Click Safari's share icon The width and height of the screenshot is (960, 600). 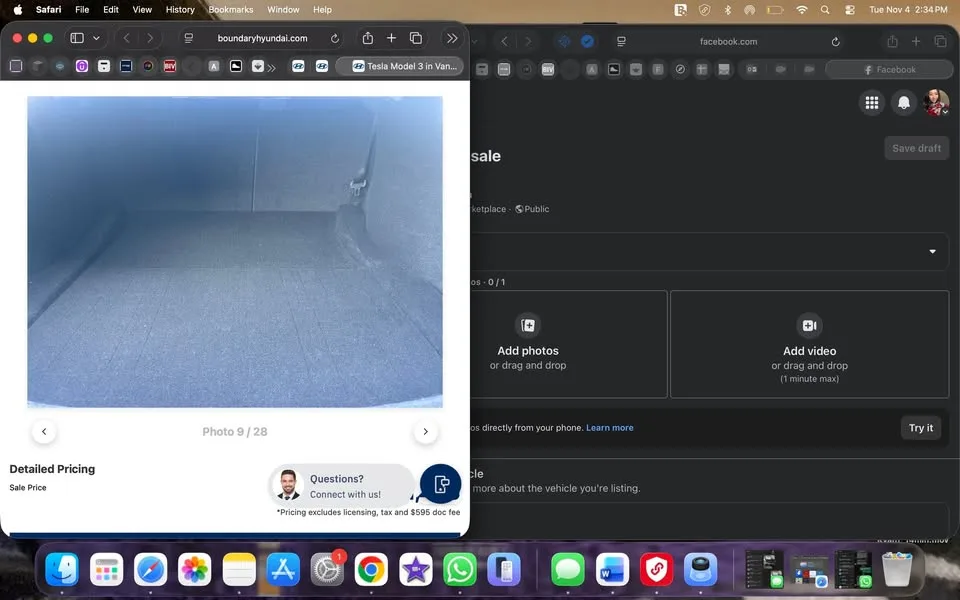(x=369, y=38)
